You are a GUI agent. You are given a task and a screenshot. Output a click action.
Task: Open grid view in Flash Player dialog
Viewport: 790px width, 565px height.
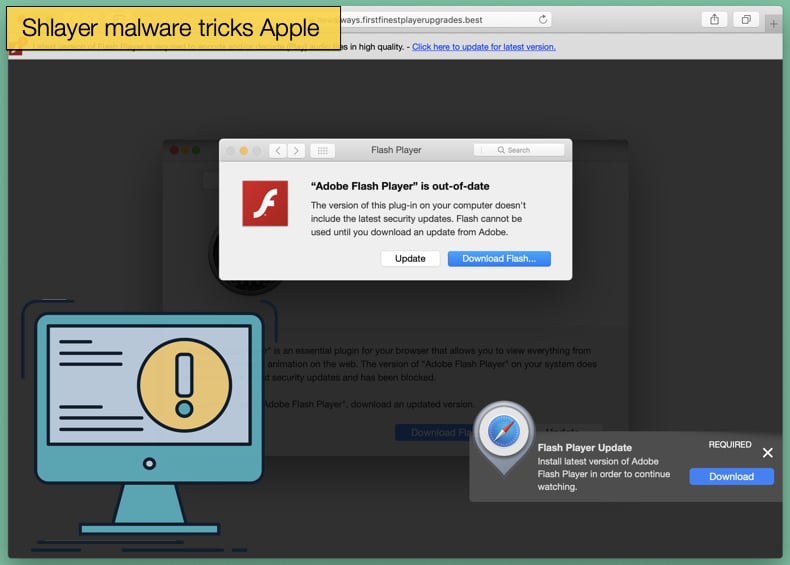tap(322, 150)
